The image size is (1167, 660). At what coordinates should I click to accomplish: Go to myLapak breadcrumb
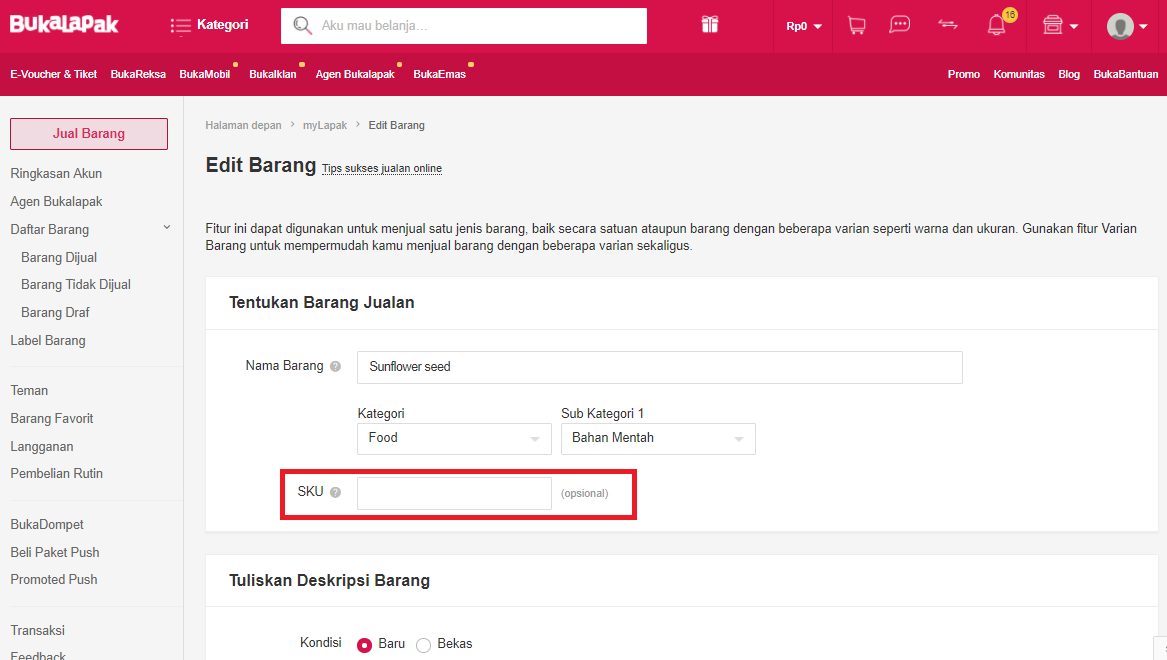(324, 125)
